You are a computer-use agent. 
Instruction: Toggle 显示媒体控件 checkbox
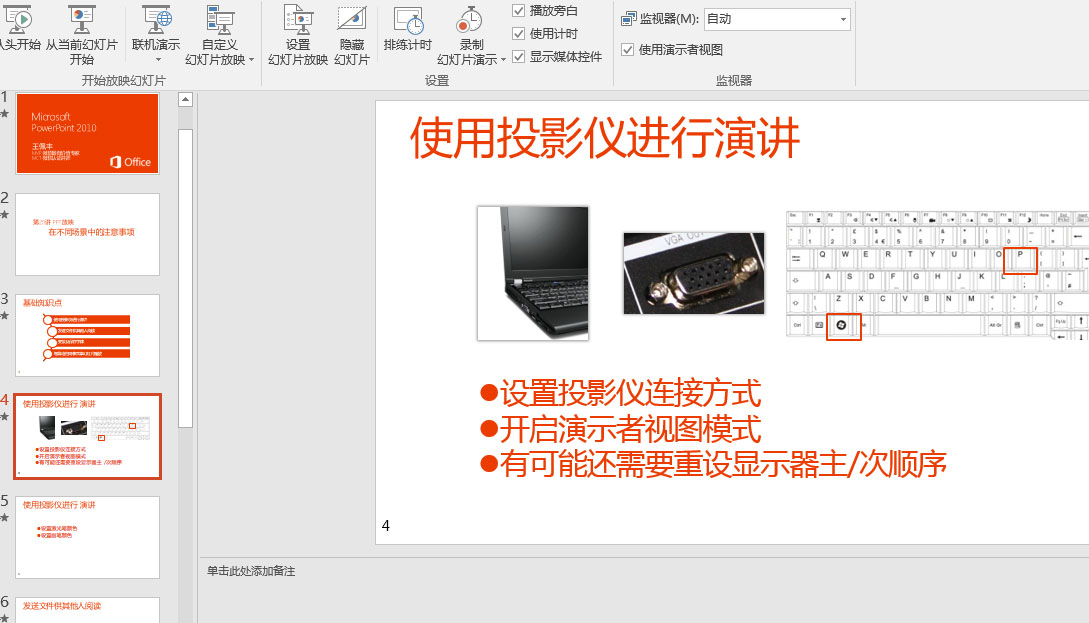point(518,56)
